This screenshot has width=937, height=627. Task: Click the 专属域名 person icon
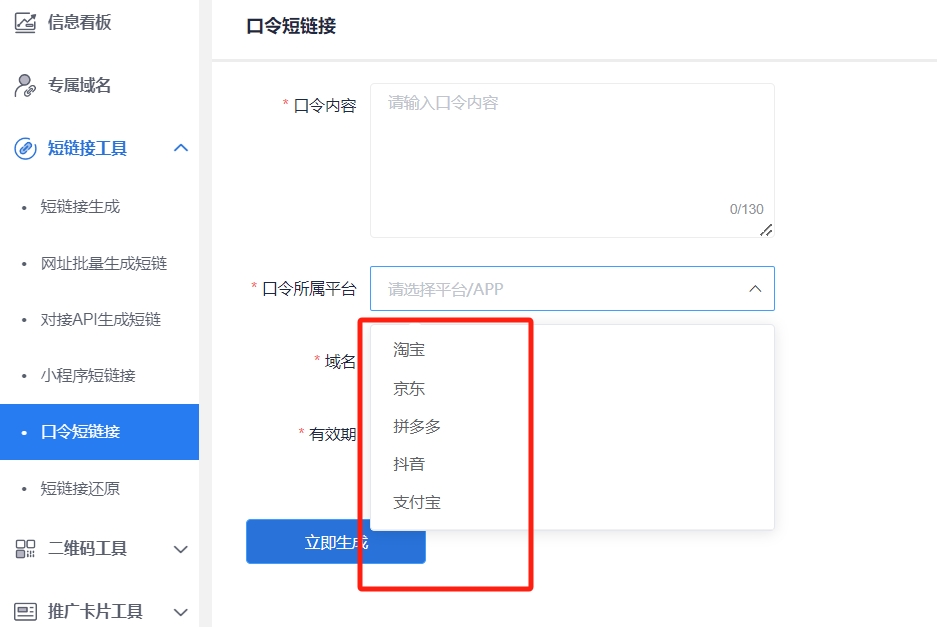pos(25,86)
